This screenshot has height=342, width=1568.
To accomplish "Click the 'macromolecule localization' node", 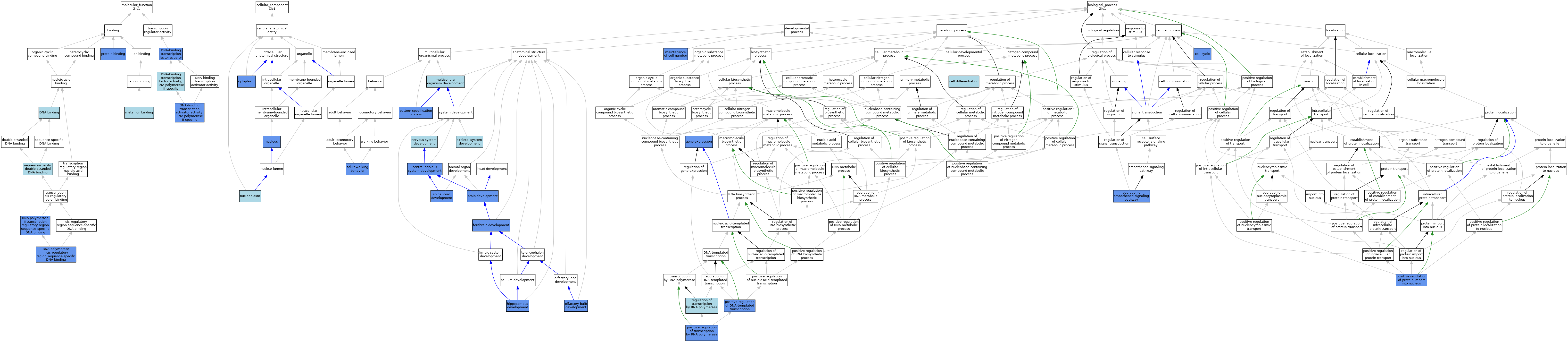I will coord(1419,54).
